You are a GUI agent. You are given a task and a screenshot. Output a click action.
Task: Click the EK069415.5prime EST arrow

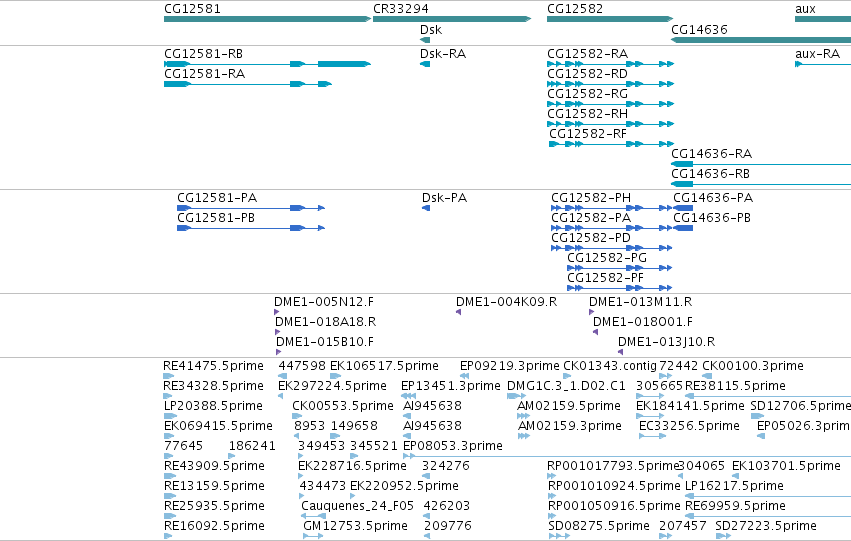[x=169, y=436]
